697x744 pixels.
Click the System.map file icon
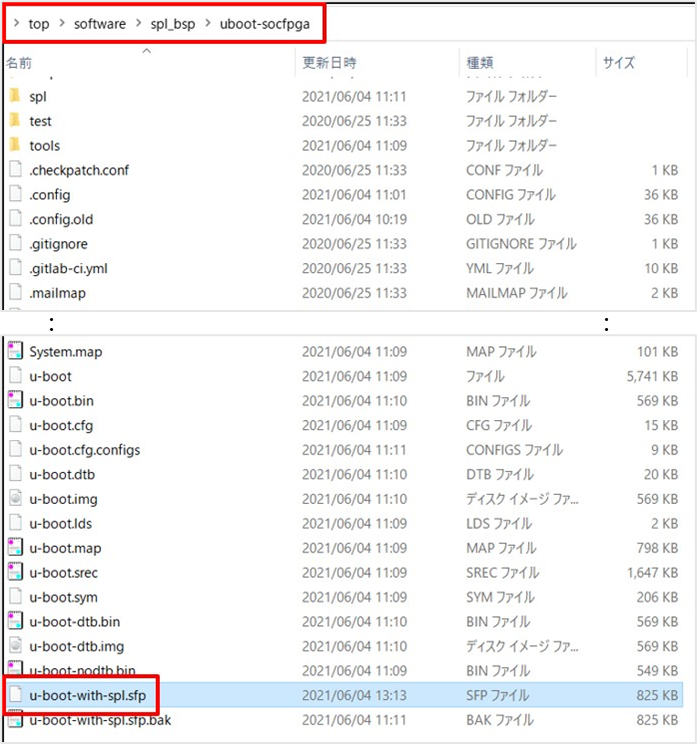pos(15,351)
